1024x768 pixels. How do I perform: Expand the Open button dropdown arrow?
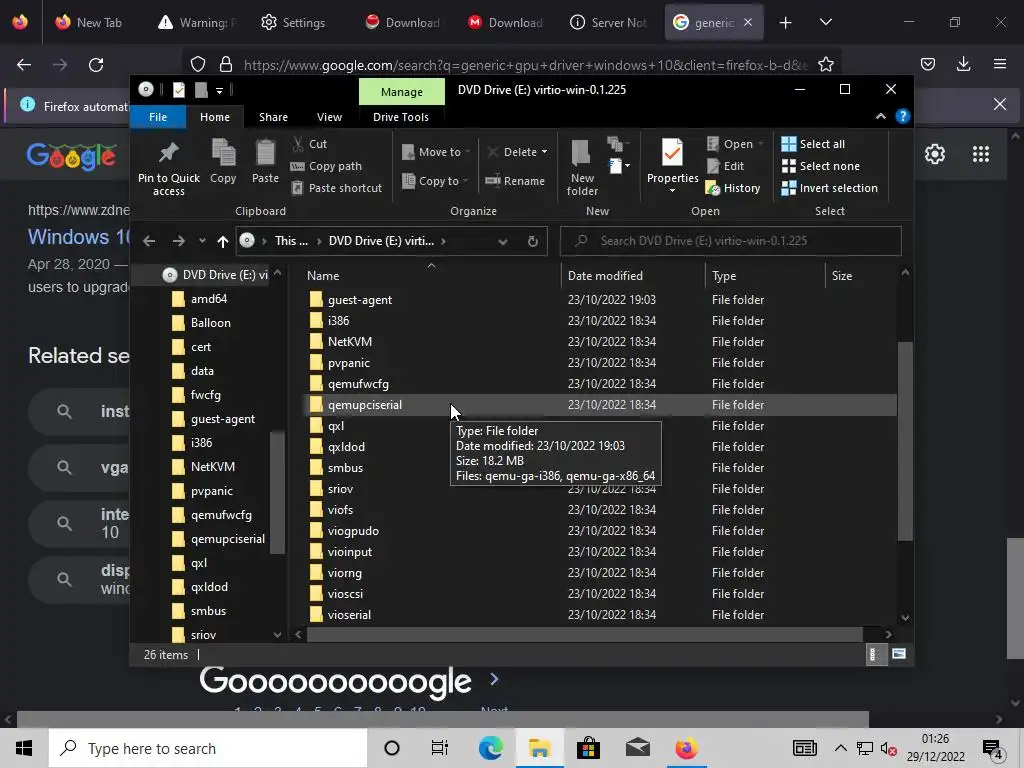pos(761,144)
